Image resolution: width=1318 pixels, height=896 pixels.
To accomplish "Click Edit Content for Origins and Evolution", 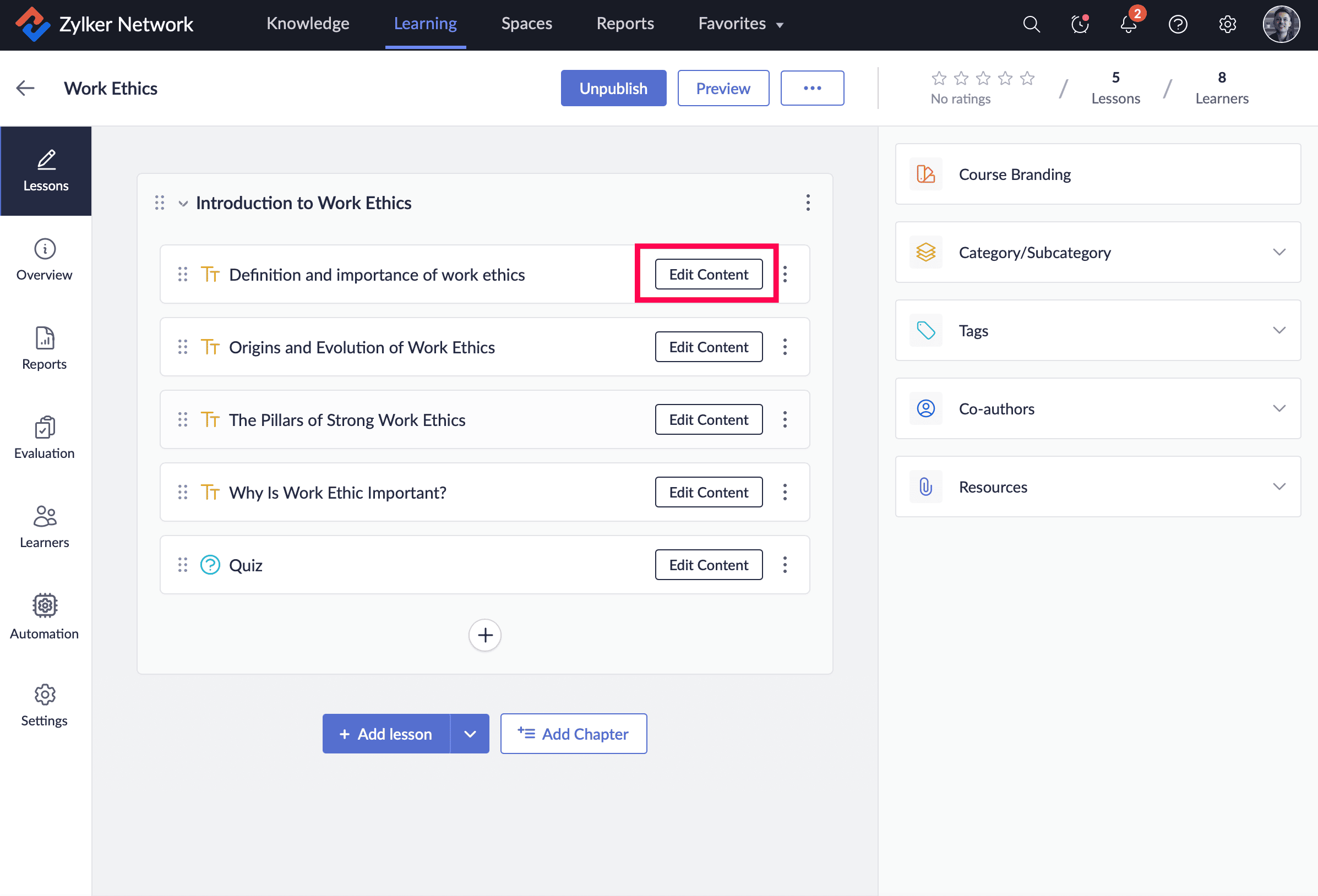I will coord(709,347).
